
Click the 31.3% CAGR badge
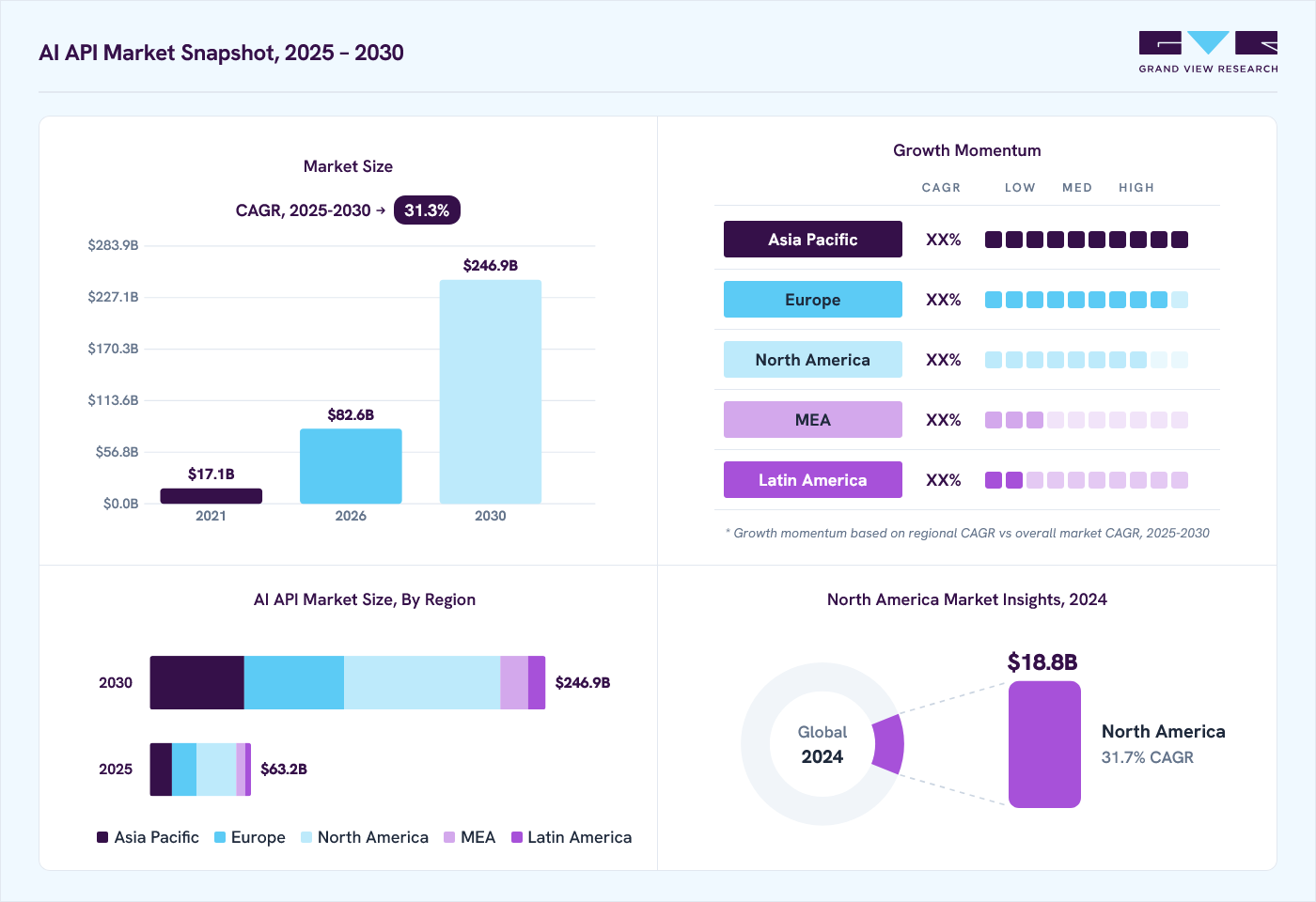point(427,210)
